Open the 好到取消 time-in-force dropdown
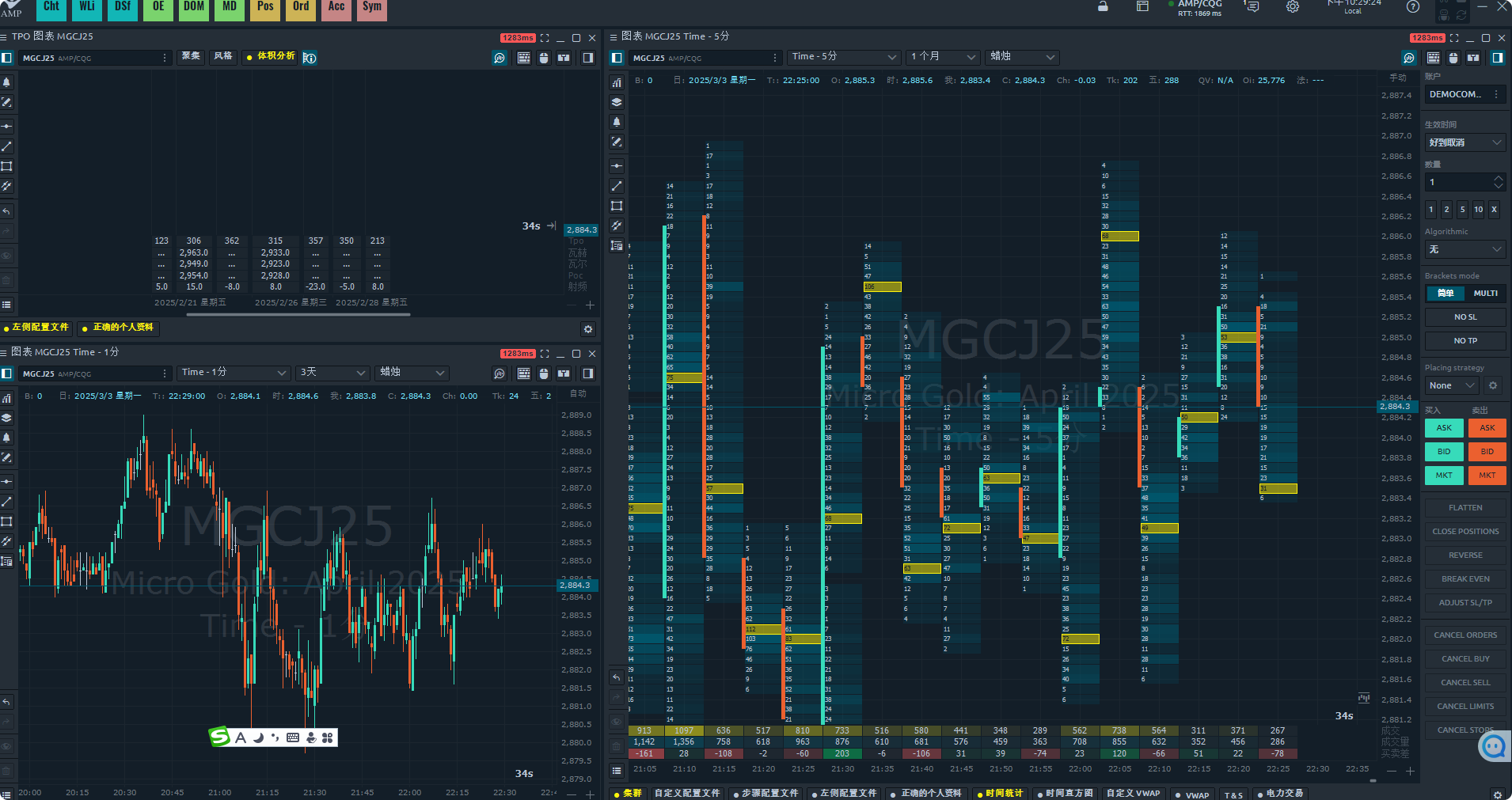Screen dimensions: 1512x800 (x=1465, y=142)
